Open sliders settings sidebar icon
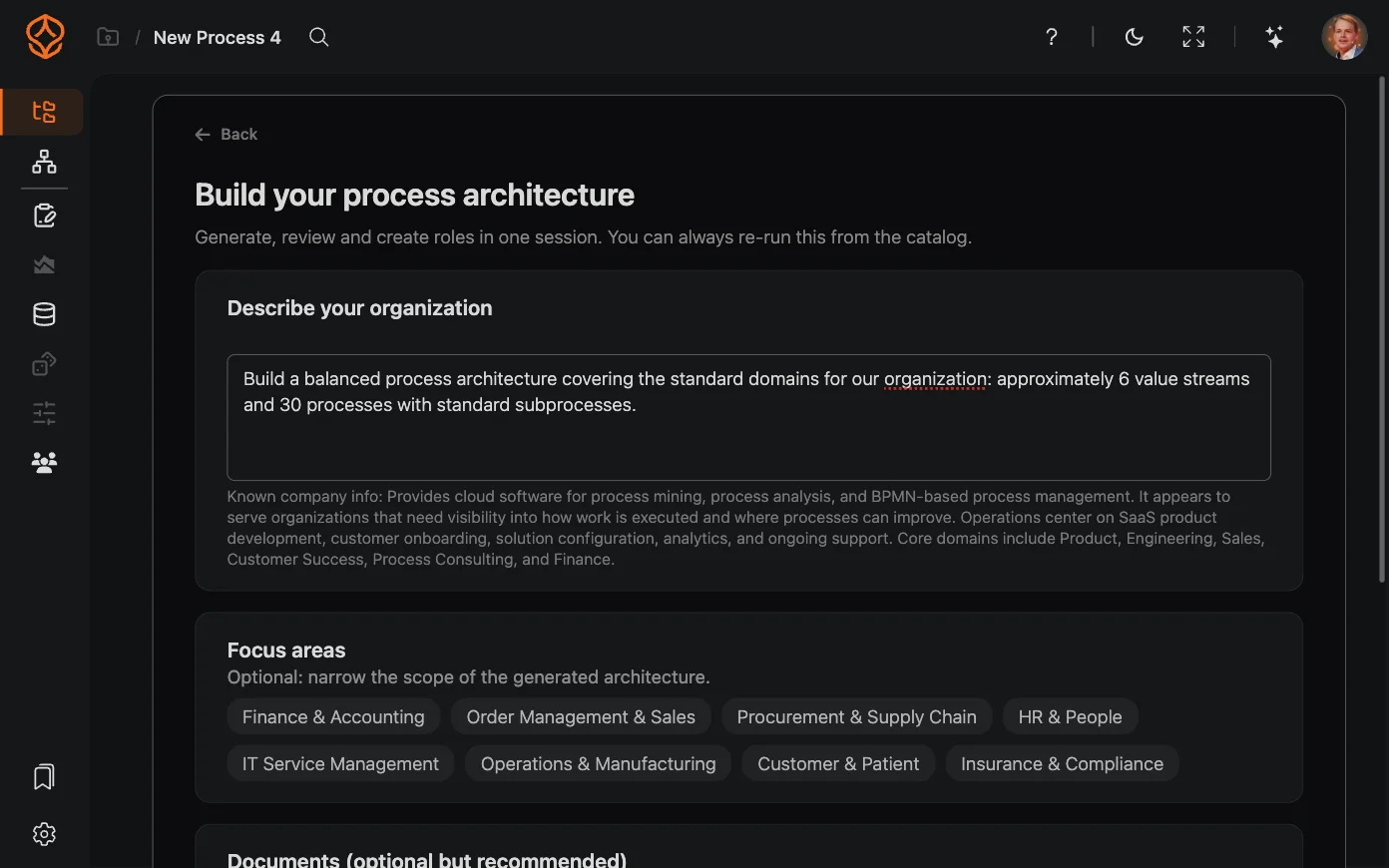Image resolution: width=1389 pixels, height=868 pixels. click(44, 413)
